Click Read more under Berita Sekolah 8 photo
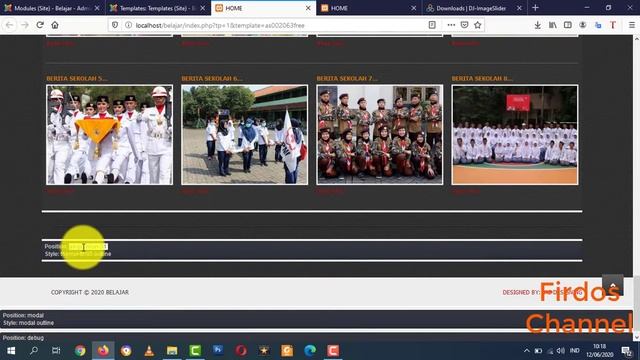640x360 pixels. coord(466,191)
